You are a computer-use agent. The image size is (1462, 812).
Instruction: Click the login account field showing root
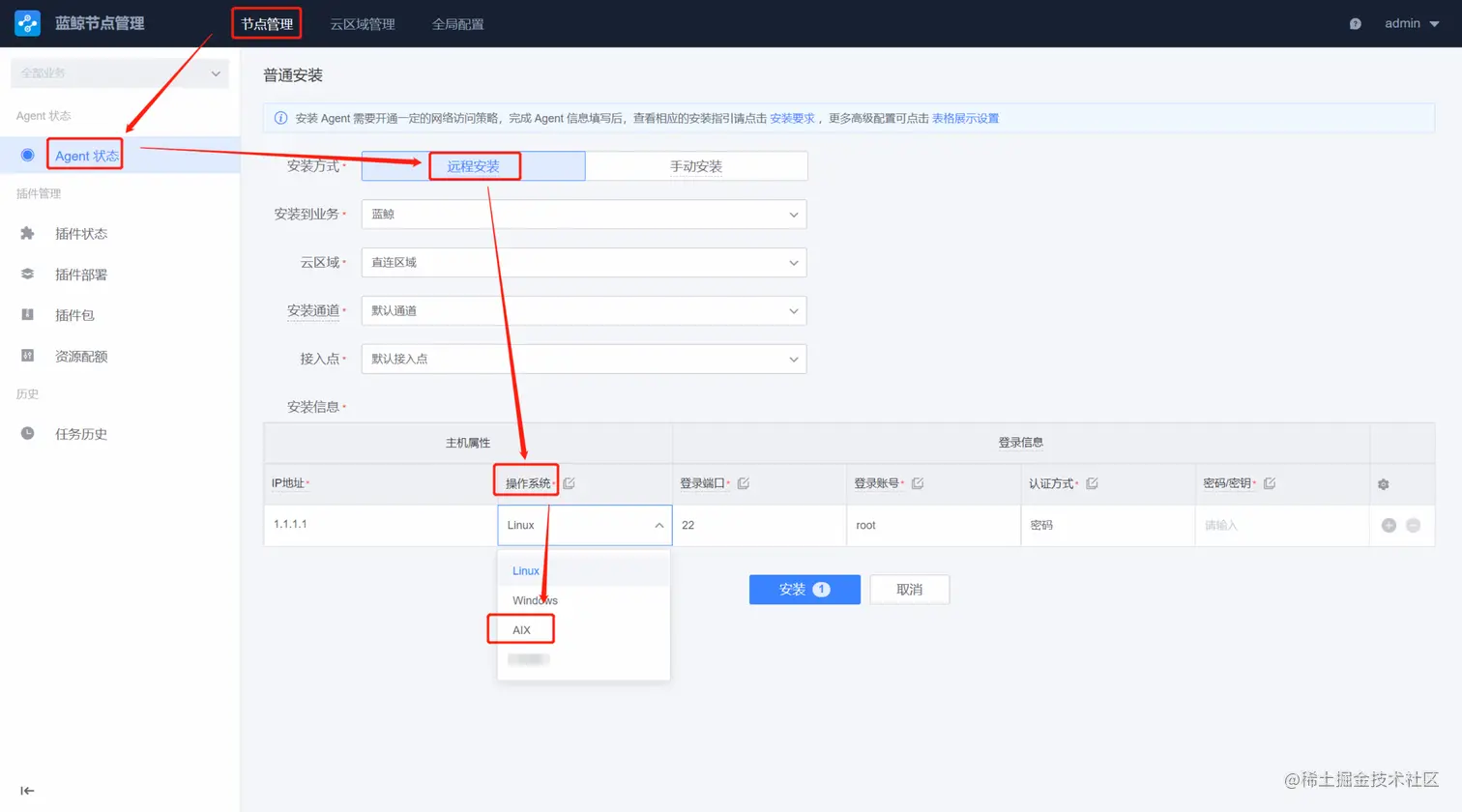click(934, 525)
